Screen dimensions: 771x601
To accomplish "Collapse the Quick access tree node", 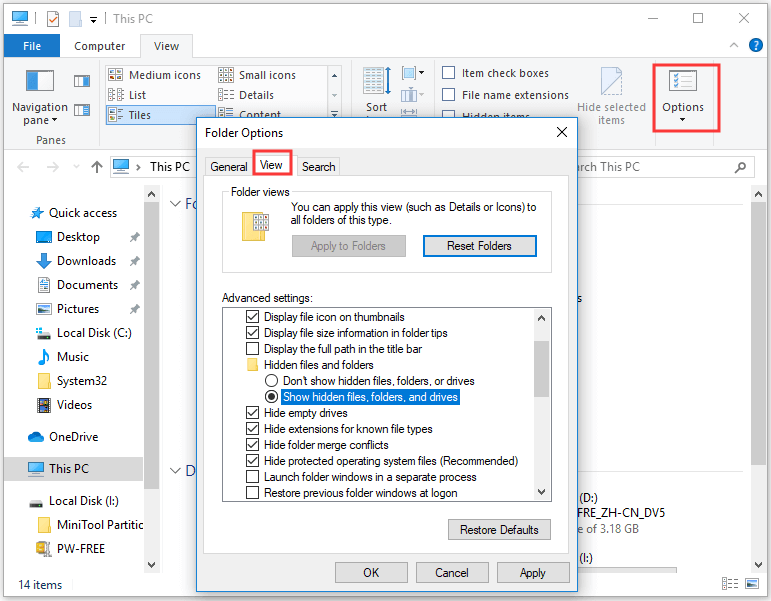I will [20, 213].
